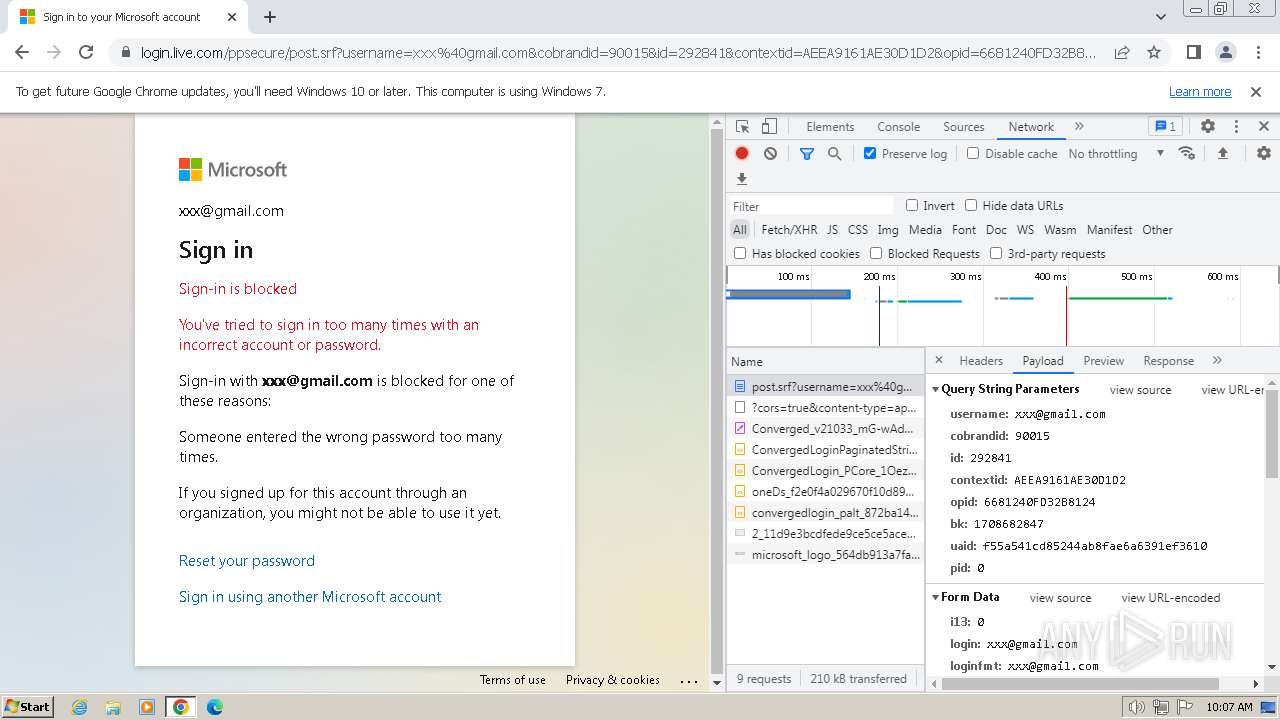Image resolution: width=1280 pixels, height=720 pixels.
Task: Open Microsoft Edge from taskbar
Action: click(214, 707)
